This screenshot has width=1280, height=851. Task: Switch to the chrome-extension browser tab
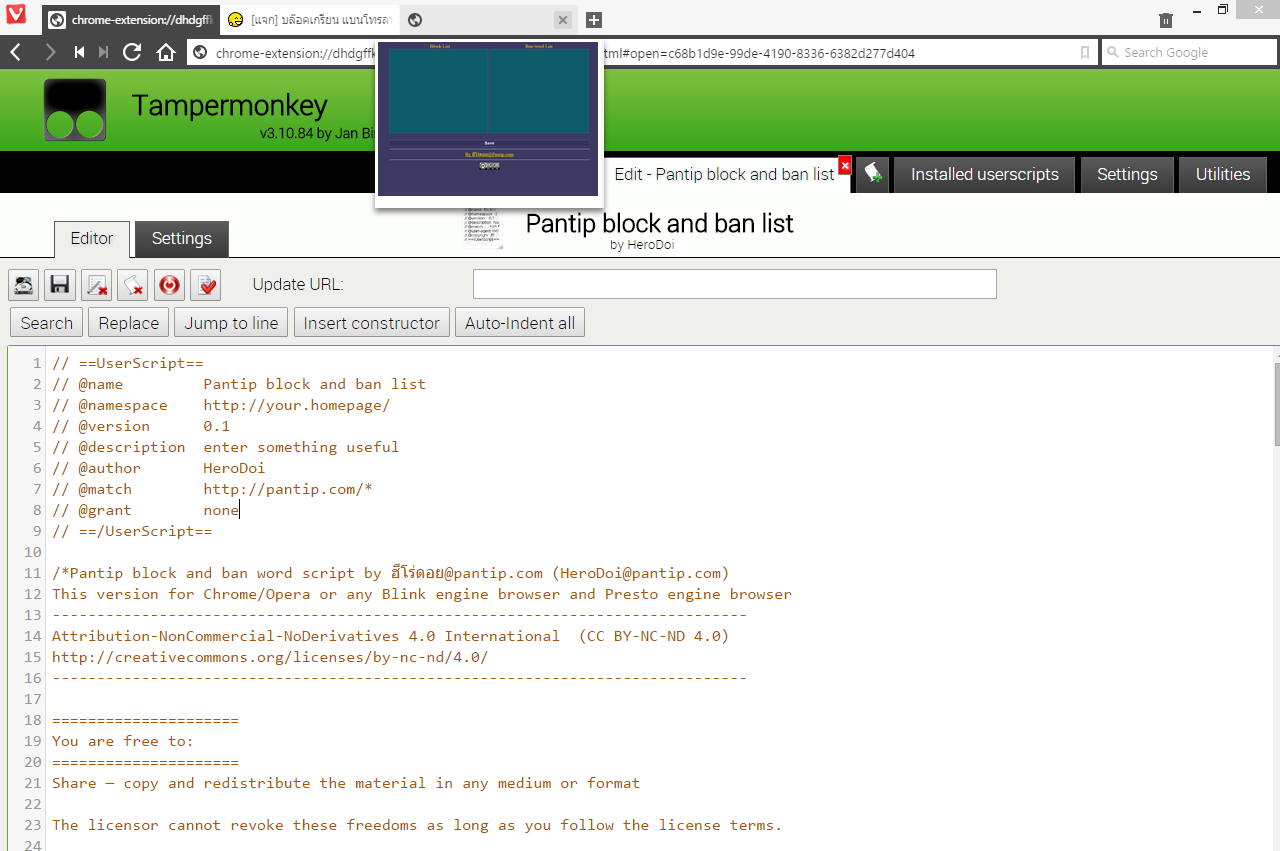[130, 20]
